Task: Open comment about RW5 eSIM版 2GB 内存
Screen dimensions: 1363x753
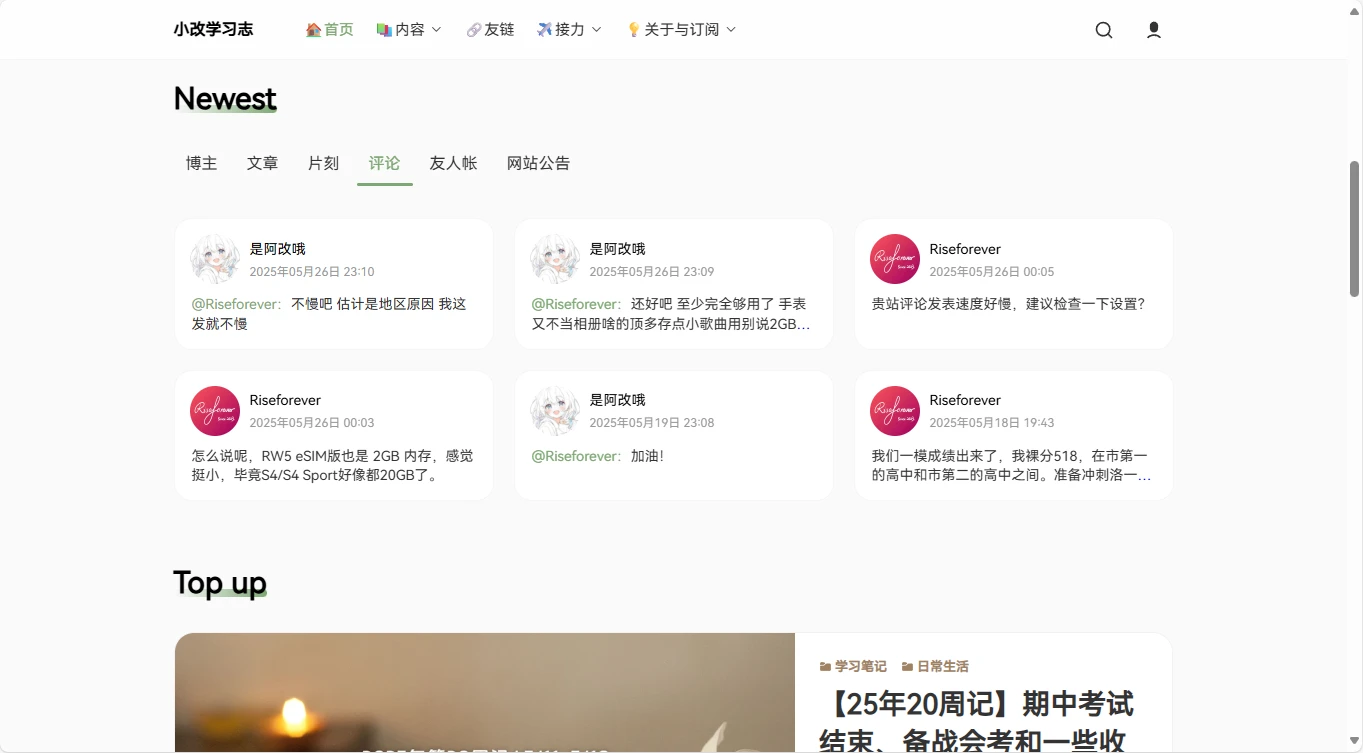Action: pyautogui.click(x=332, y=466)
